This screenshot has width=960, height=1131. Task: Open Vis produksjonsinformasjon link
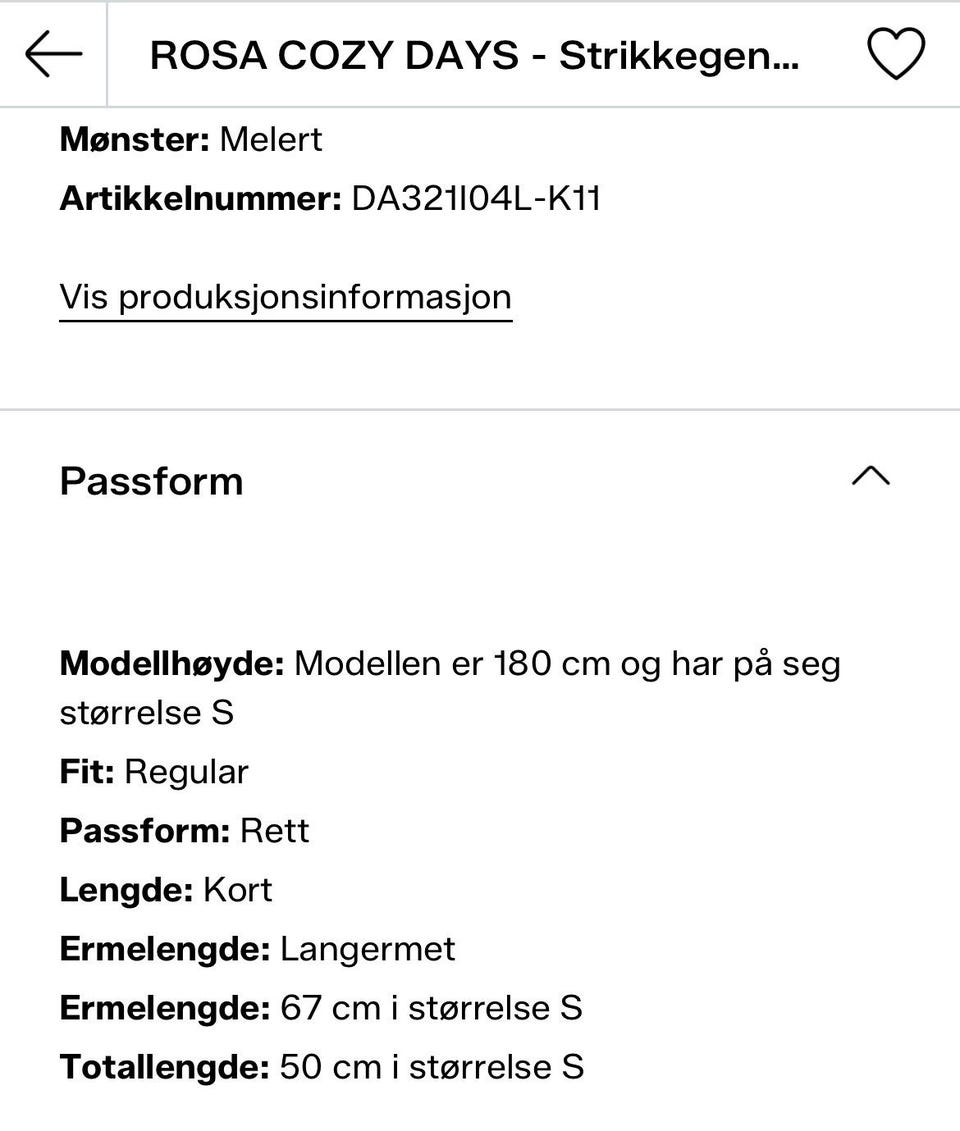(x=285, y=298)
